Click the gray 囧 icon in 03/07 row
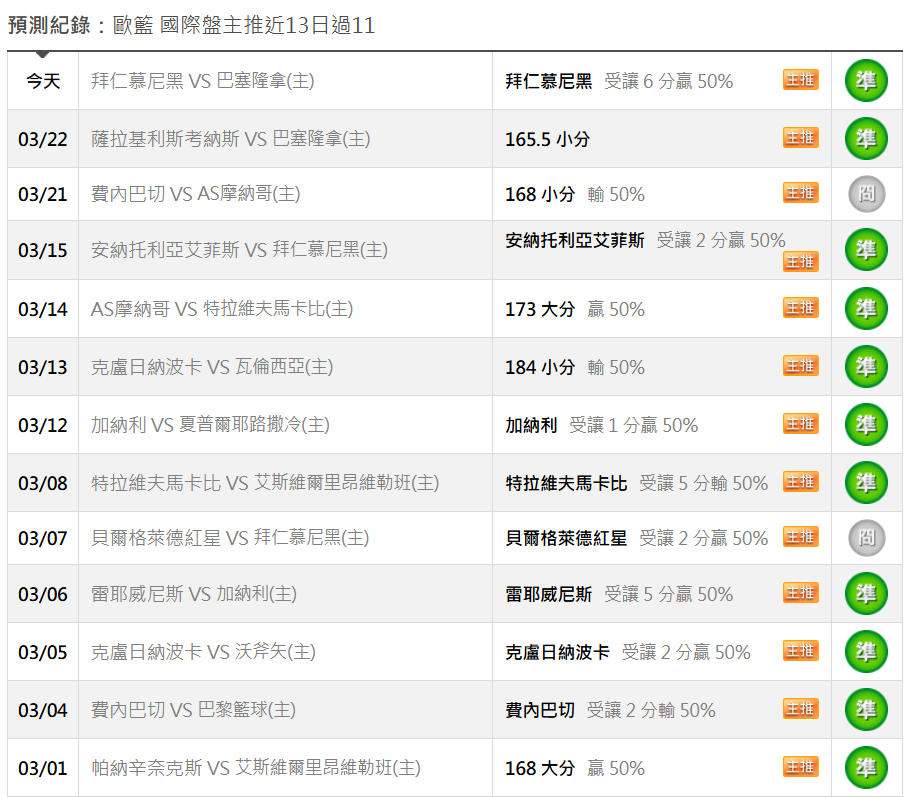The image size is (909, 798). point(867,538)
